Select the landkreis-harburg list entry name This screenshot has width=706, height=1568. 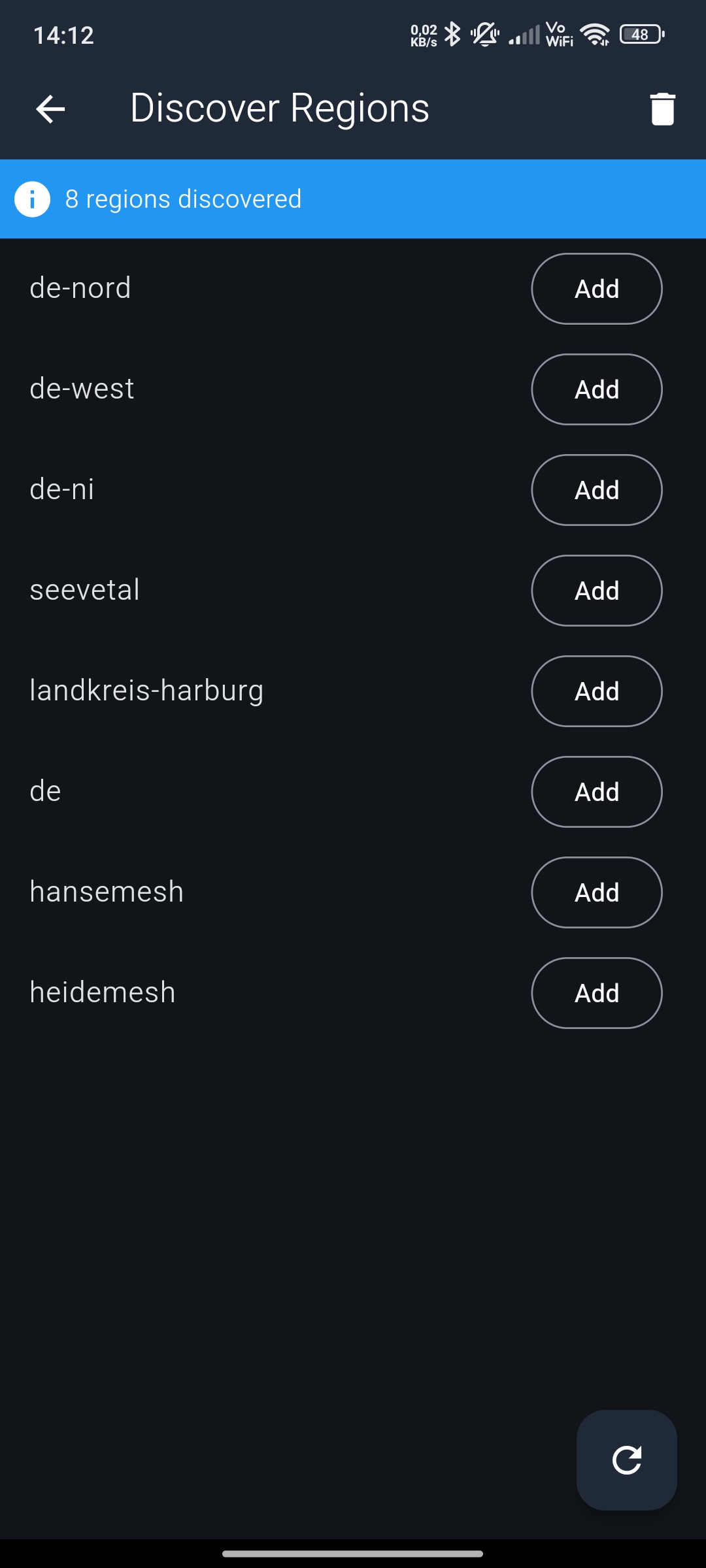pyautogui.click(x=146, y=691)
